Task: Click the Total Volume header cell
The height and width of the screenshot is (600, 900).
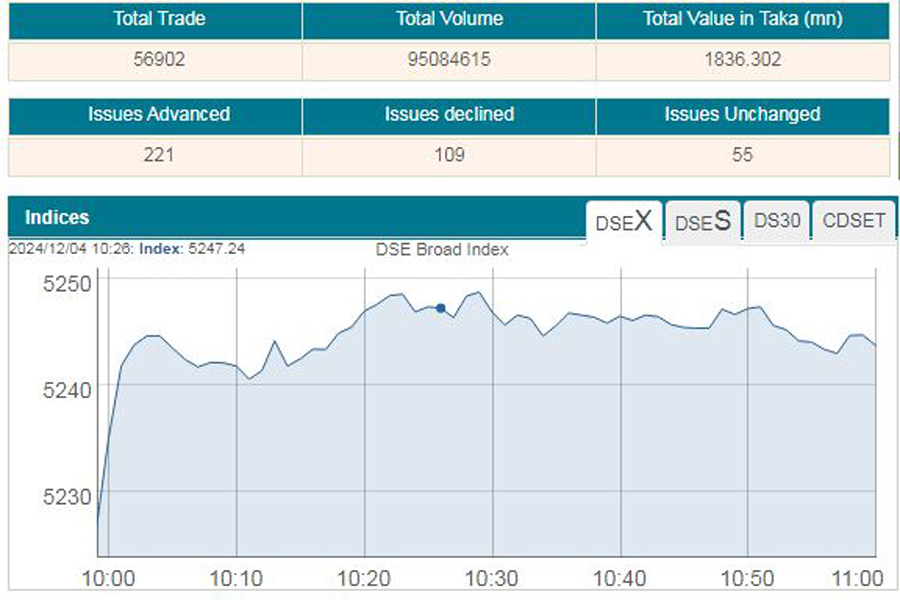Action: tap(449, 19)
